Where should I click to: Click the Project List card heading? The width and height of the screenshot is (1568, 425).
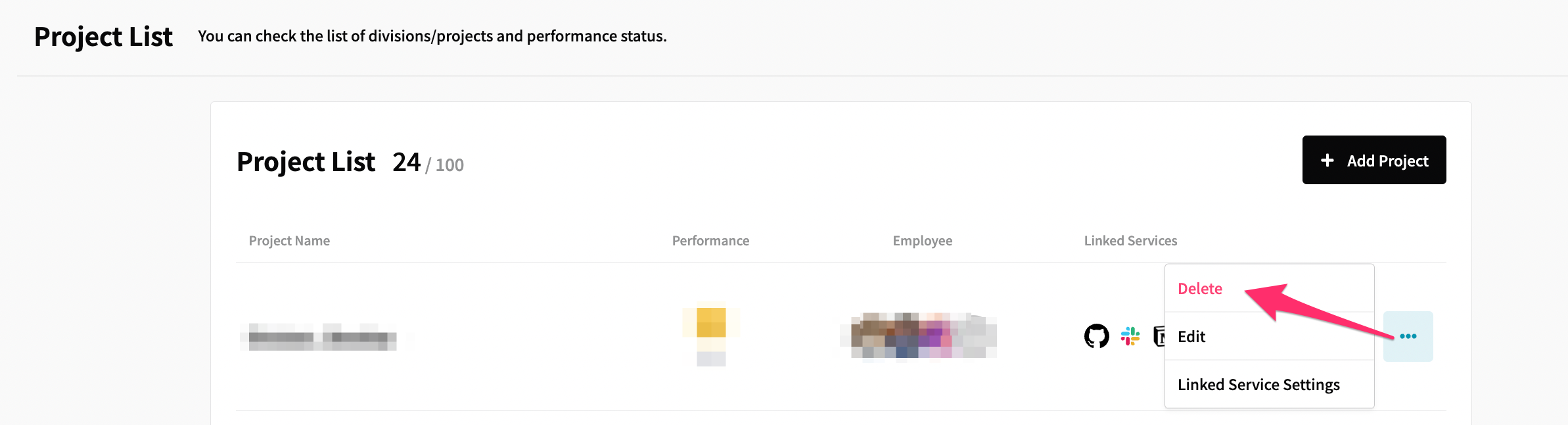[x=306, y=162]
